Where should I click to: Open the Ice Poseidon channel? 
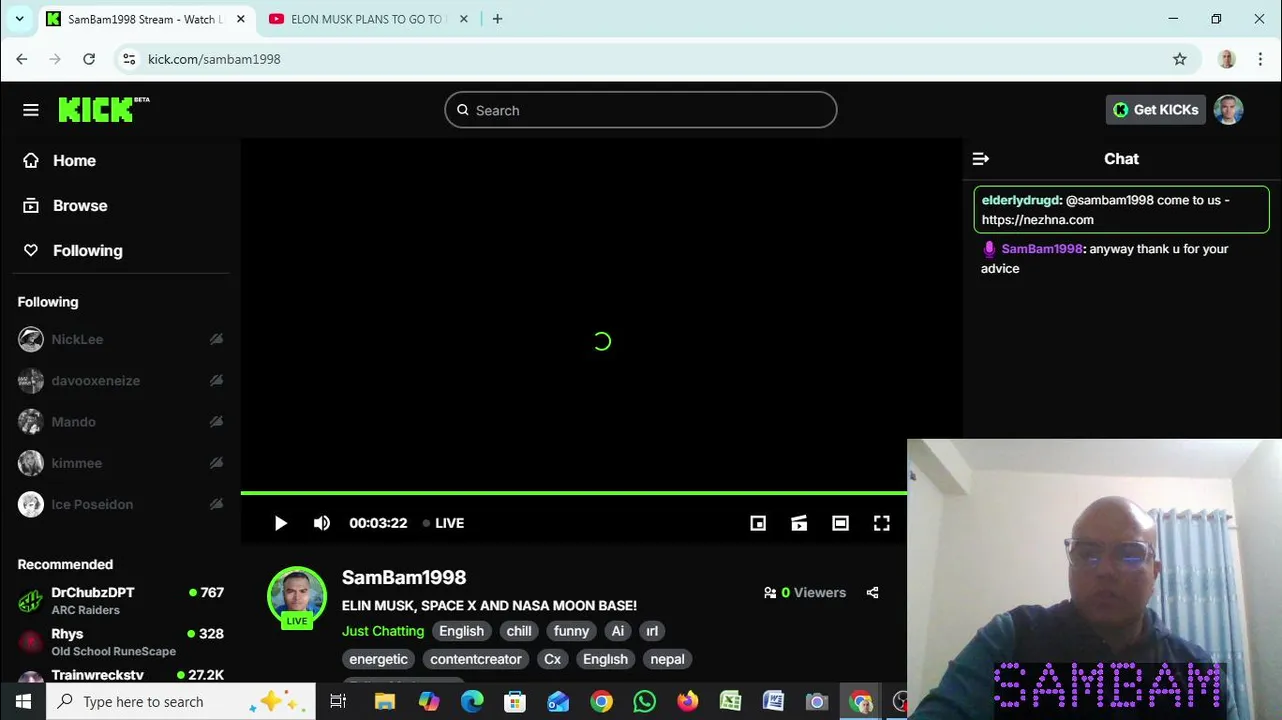[x=91, y=504]
